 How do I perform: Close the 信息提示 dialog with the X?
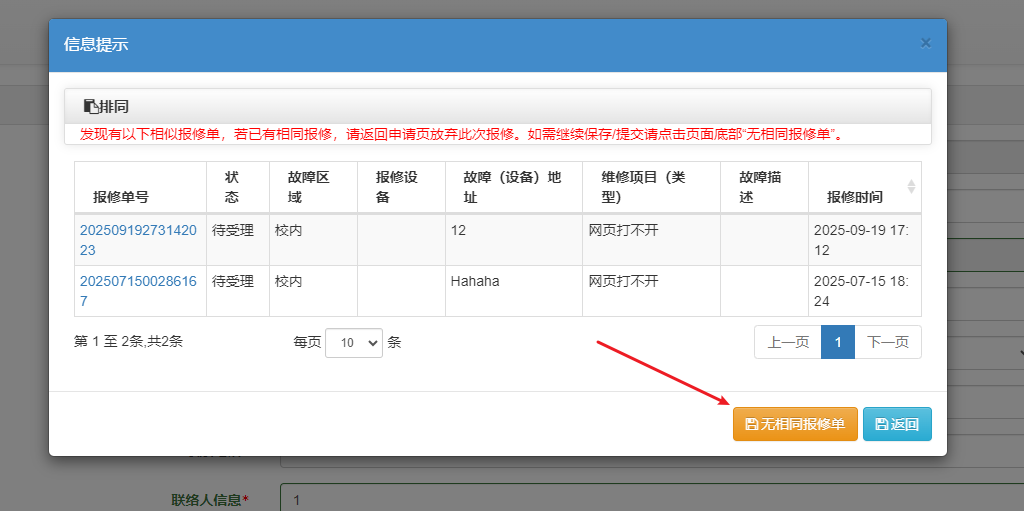(925, 43)
